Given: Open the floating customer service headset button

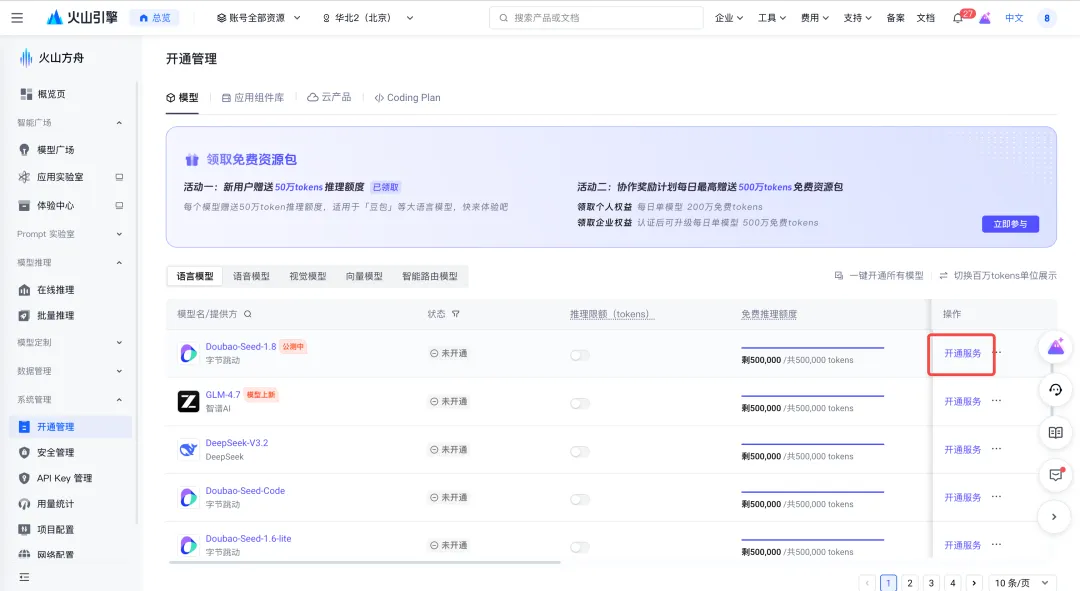Looking at the screenshot, I should [1055, 390].
